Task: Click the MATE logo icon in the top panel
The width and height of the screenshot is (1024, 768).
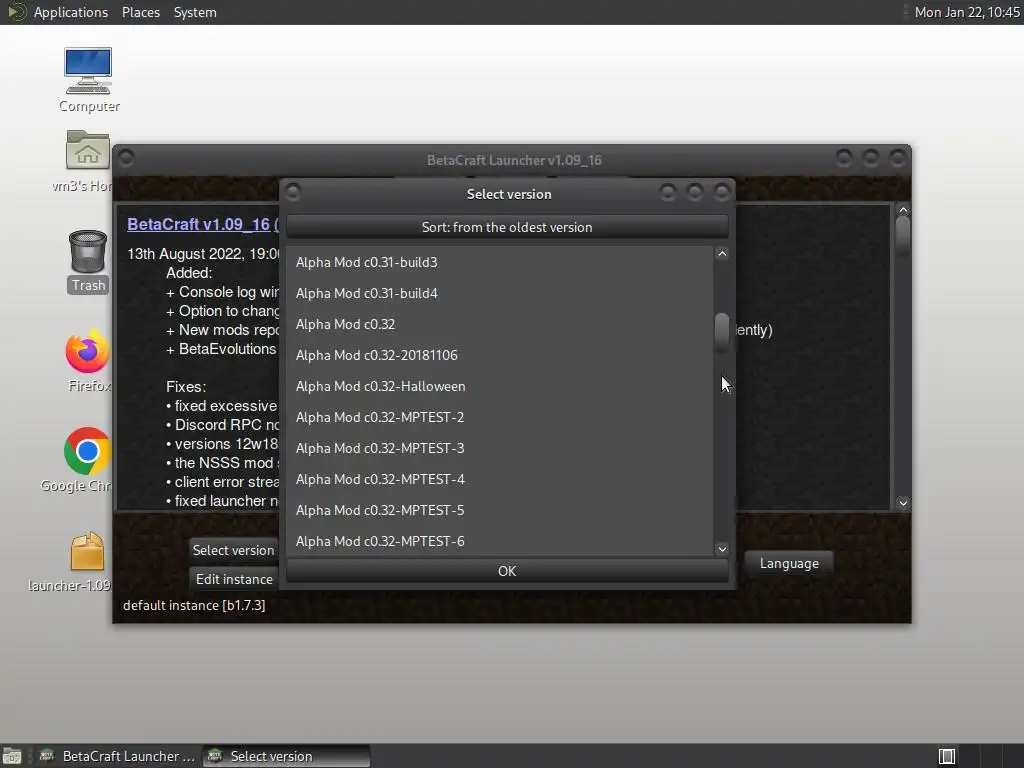Action: point(16,12)
